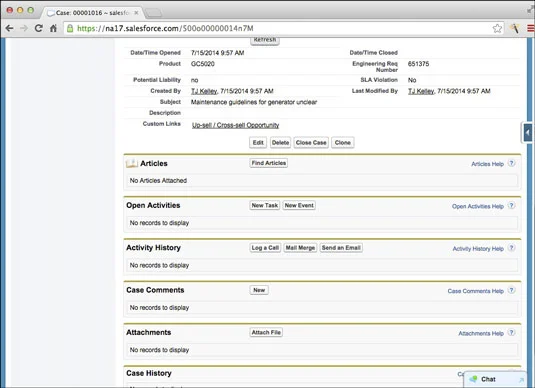Click the Potential Liability value no
The image size is (535, 388).
click(194, 80)
